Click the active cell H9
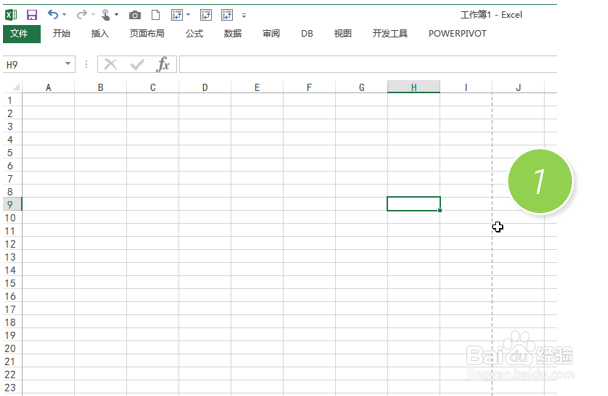Screen dimensions: 608x396 pyautogui.click(x=413, y=204)
